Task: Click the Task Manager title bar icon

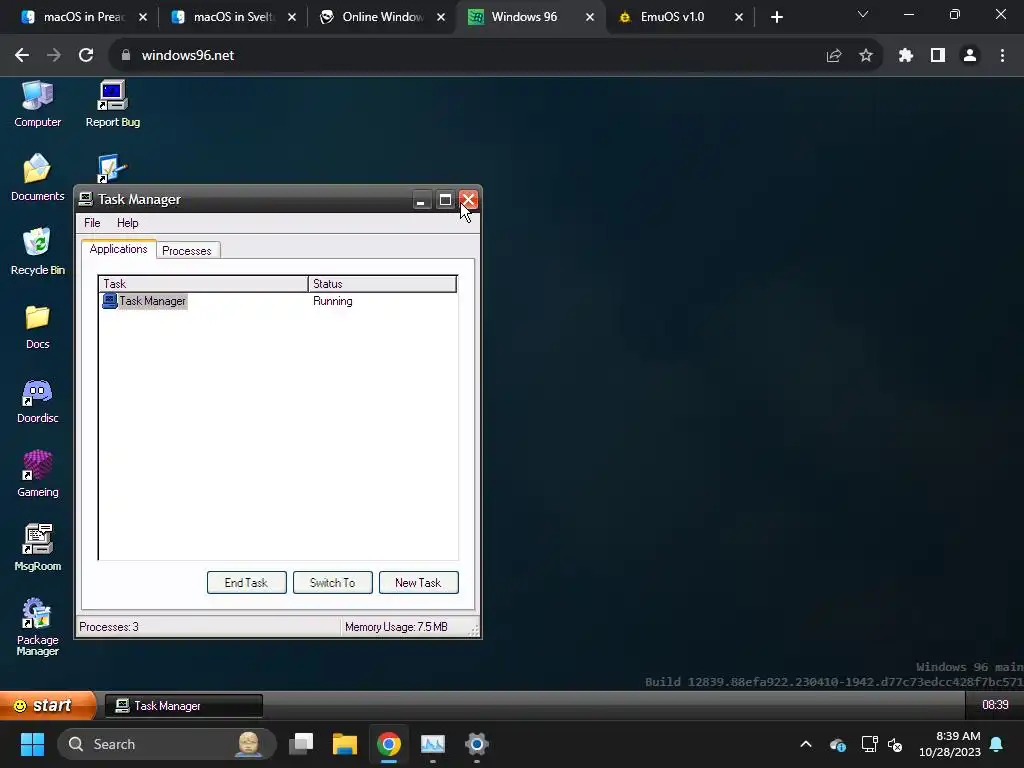Action: [86, 199]
